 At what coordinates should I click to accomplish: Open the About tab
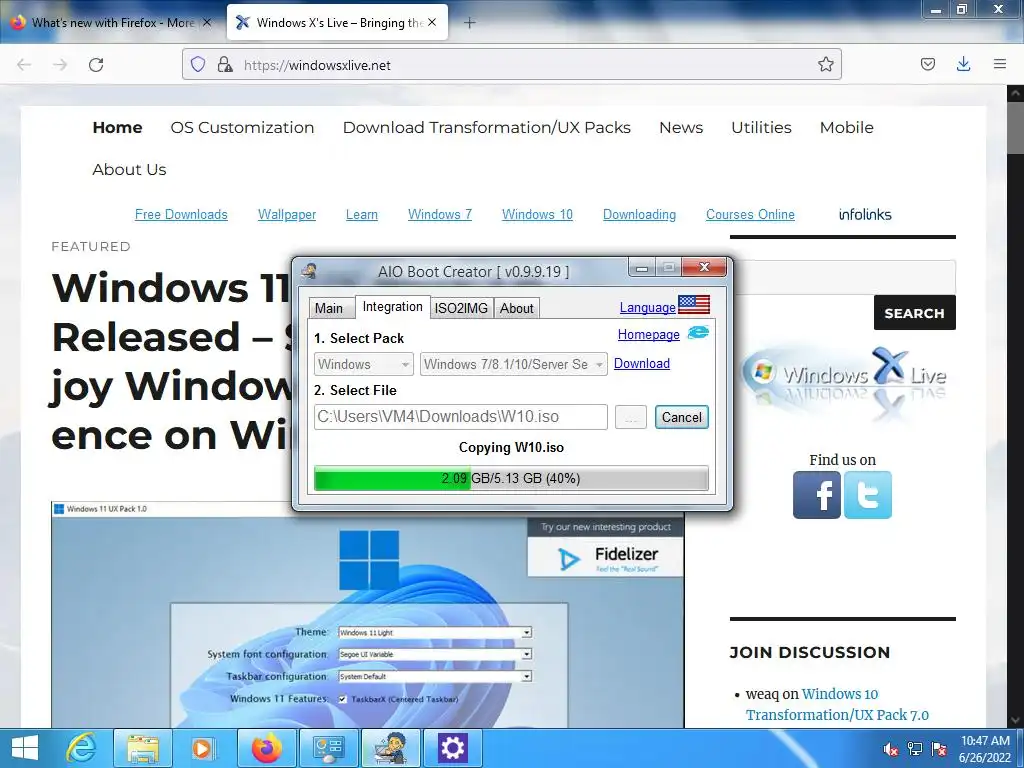pyautogui.click(x=517, y=308)
